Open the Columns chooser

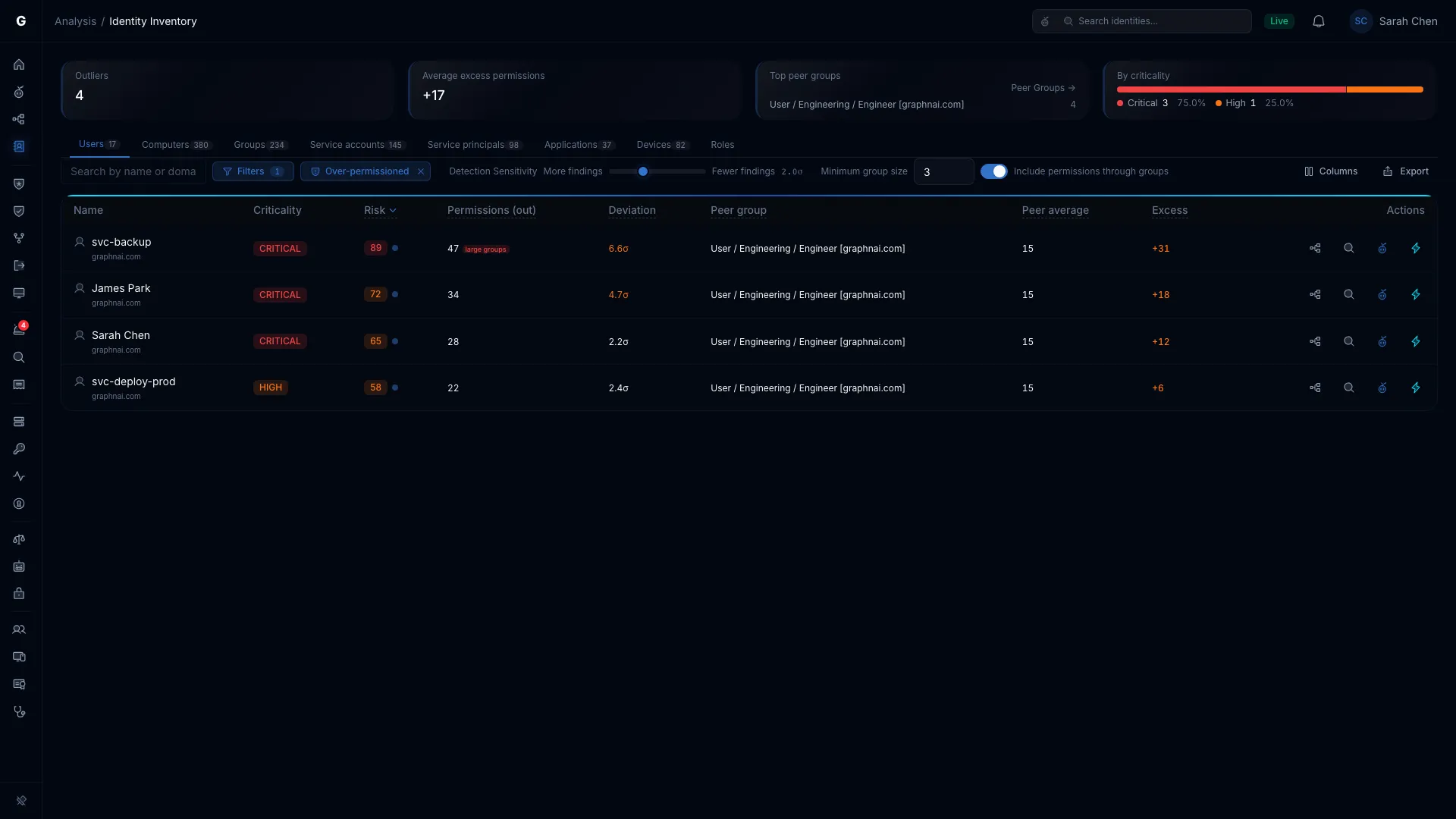pyautogui.click(x=1331, y=171)
